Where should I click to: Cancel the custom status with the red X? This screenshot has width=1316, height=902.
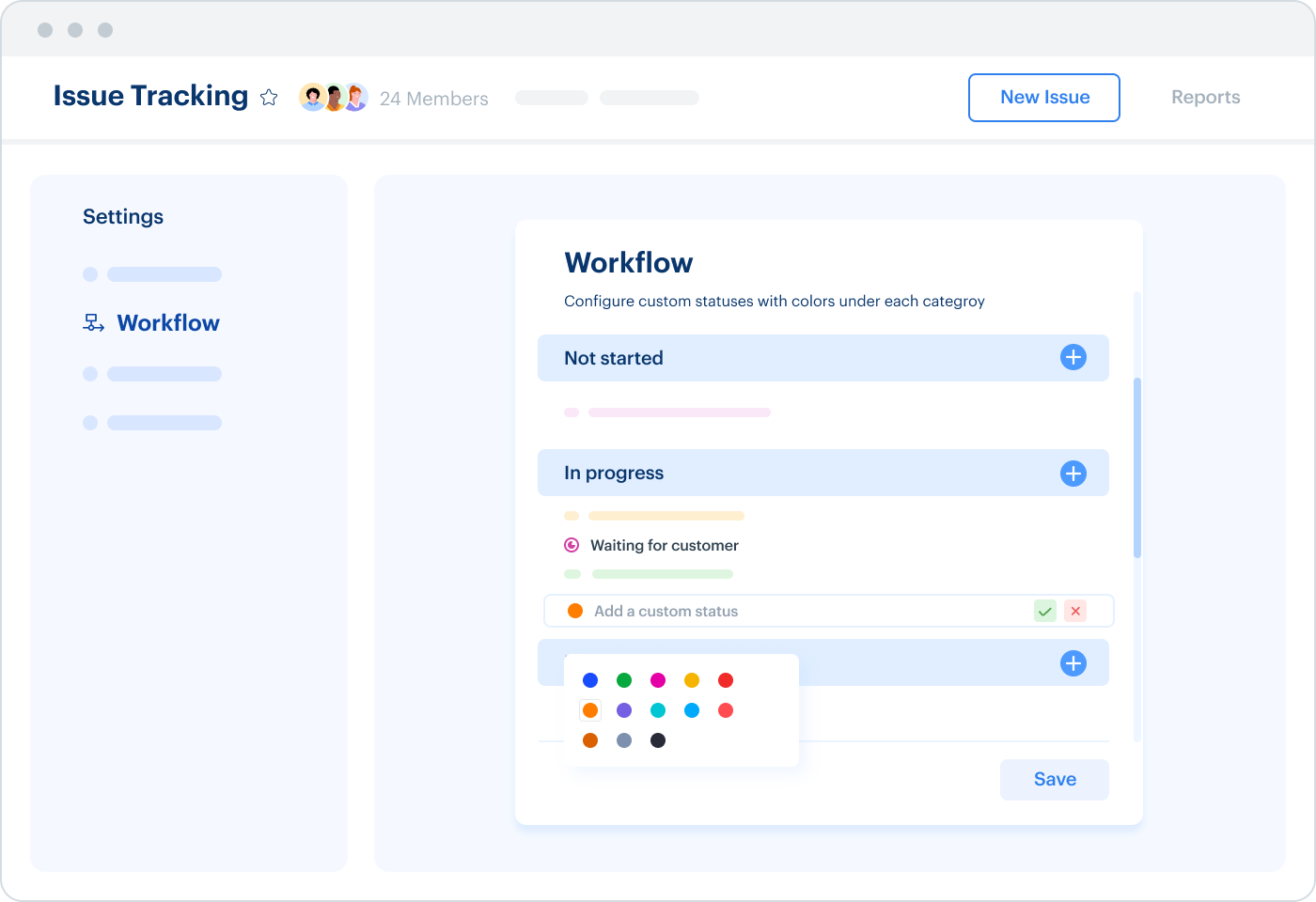(x=1075, y=611)
